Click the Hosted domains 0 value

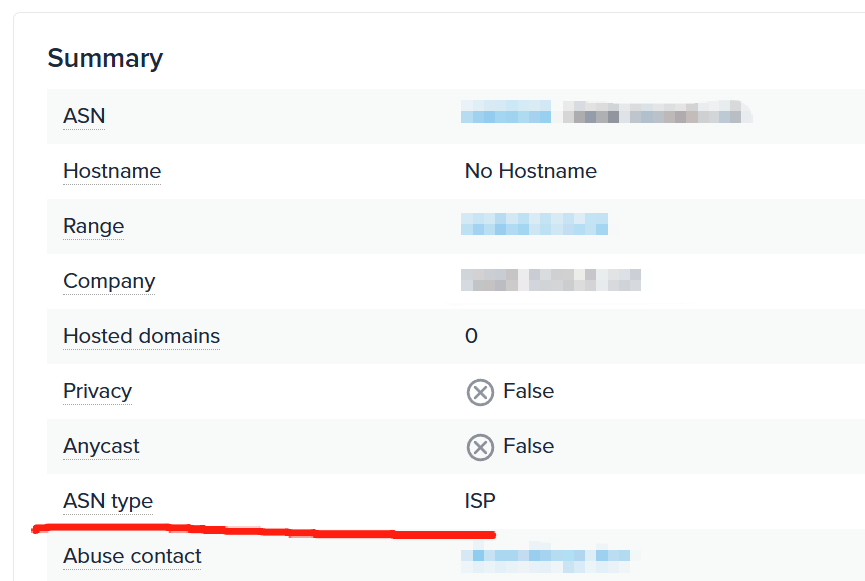tap(471, 336)
